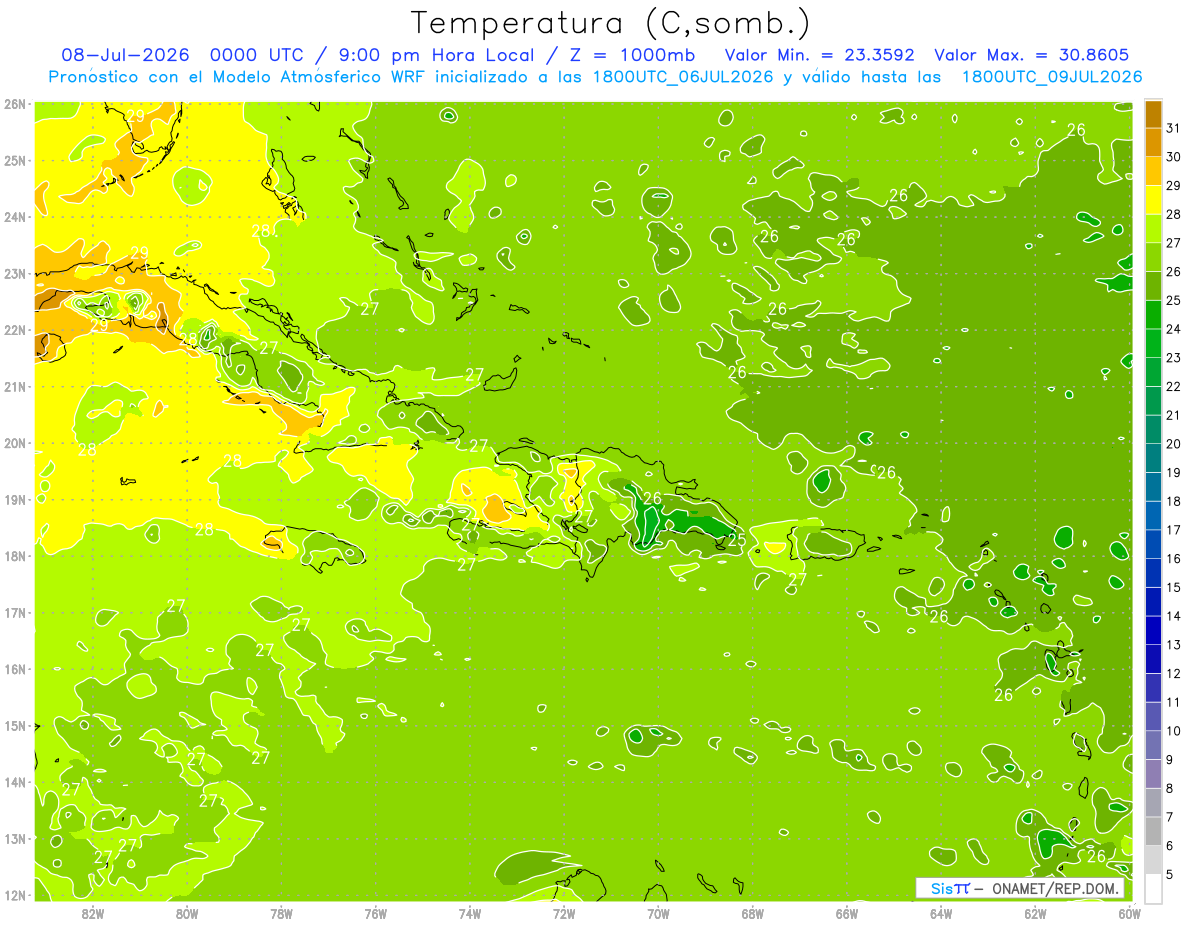Select the legend swatch between 30 and 31
The height and width of the screenshot is (927, 1200).
click(x=1153, y=142)
